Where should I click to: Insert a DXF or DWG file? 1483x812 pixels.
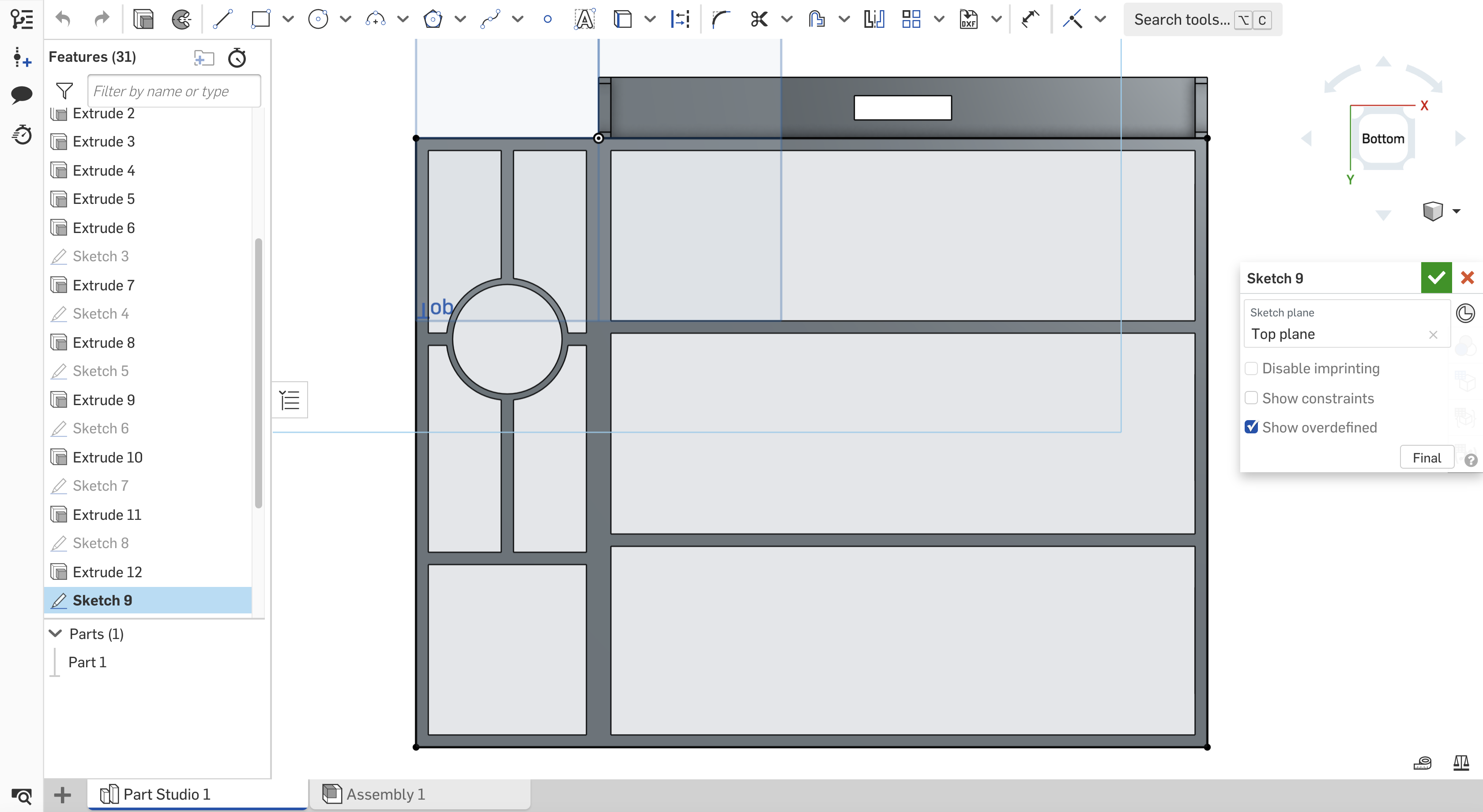point(968,19)
